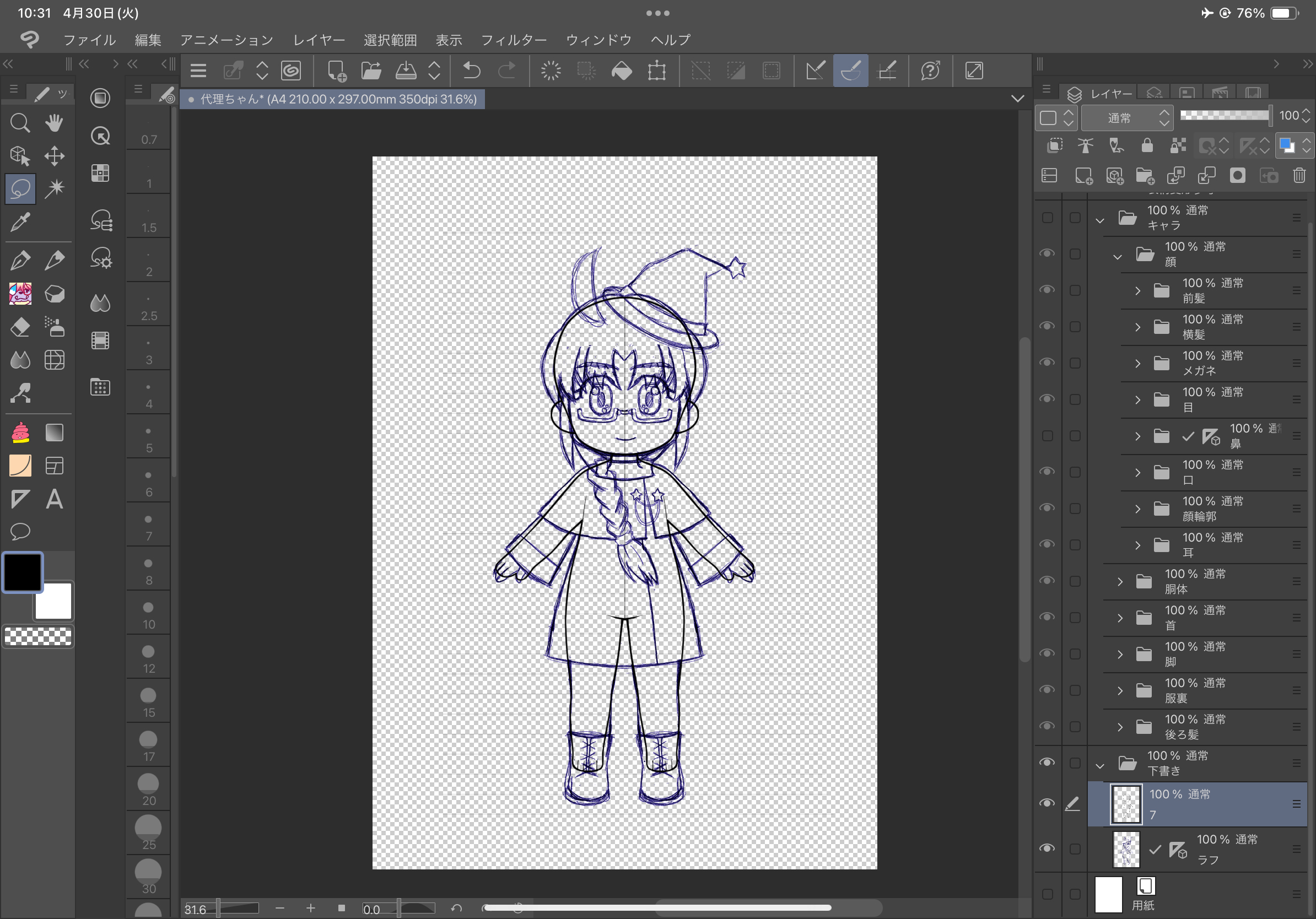This screenshot has height=919, width=1316.
Task: Toggle visibility of ラフ layer
Action: [1047, 848]
